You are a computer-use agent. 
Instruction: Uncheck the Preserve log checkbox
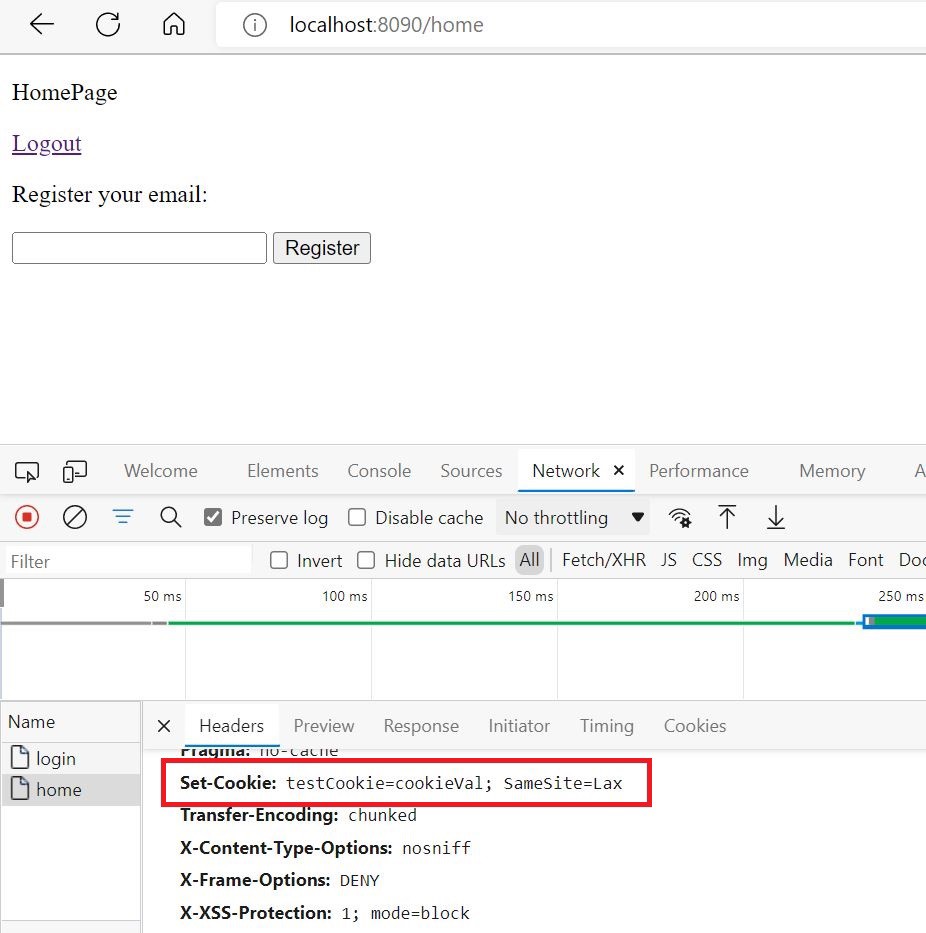213,517
